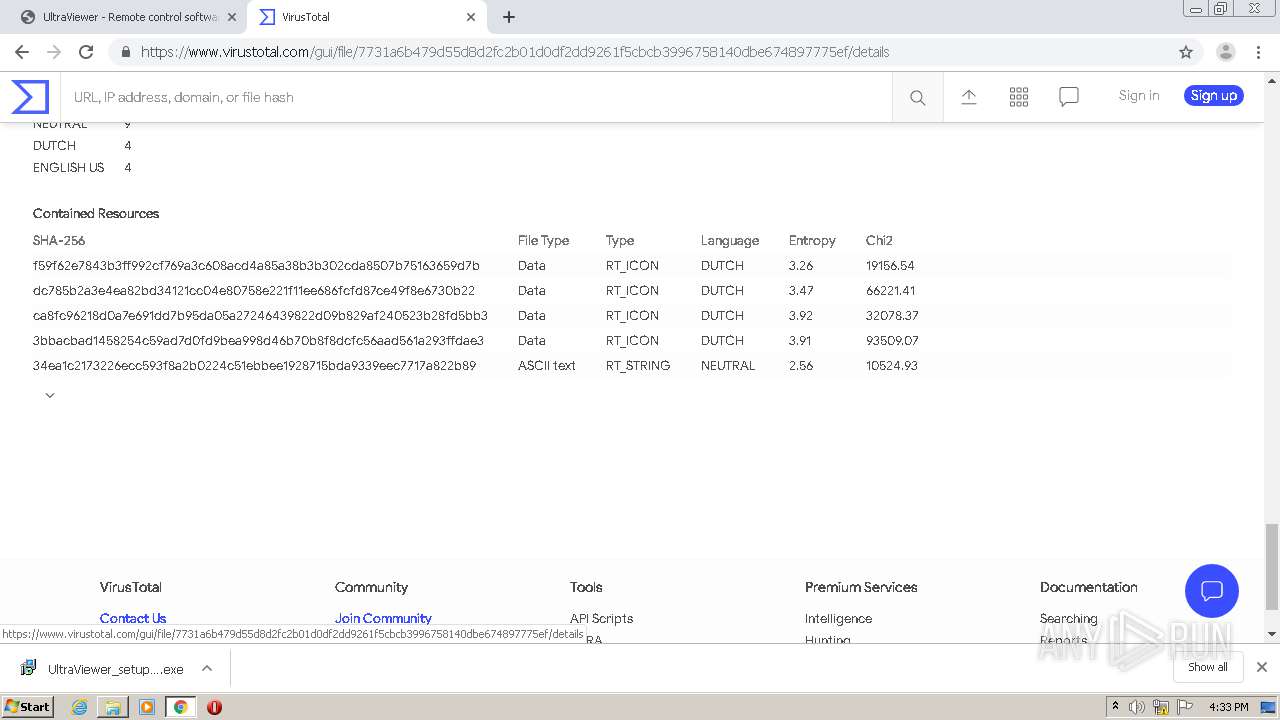Open a new tab with the plus icon
This screenshot has height=720, width=1280.
pos(509,17)
